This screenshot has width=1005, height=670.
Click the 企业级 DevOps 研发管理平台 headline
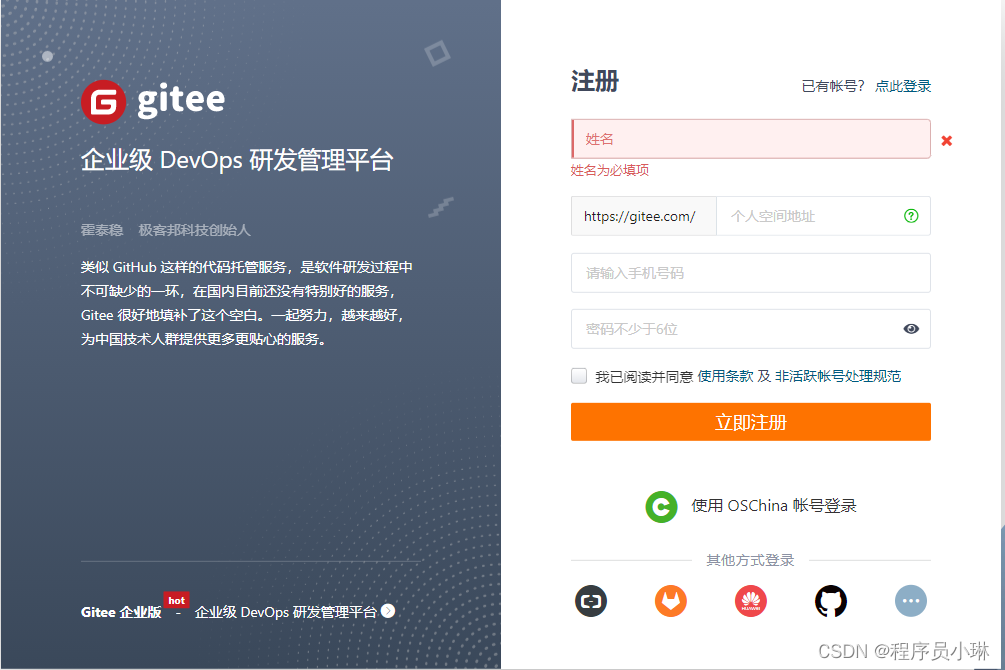pos(237,160)
